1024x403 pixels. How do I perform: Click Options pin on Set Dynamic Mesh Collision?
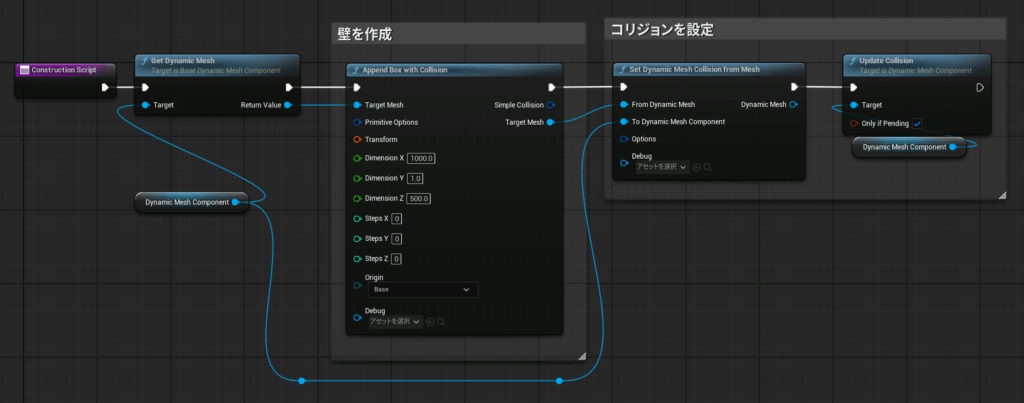(624, 139)
